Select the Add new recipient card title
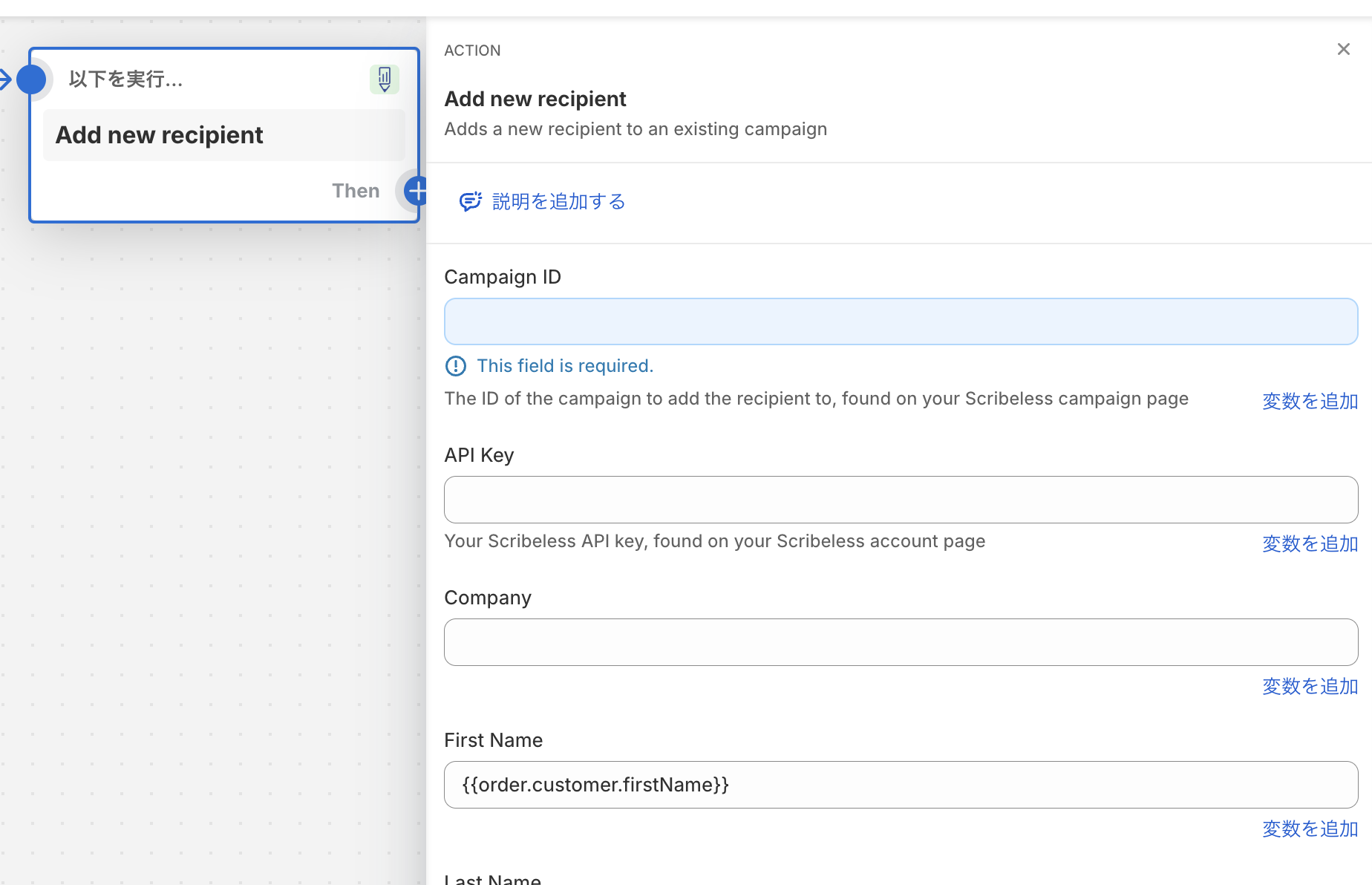 coord(159,135)
